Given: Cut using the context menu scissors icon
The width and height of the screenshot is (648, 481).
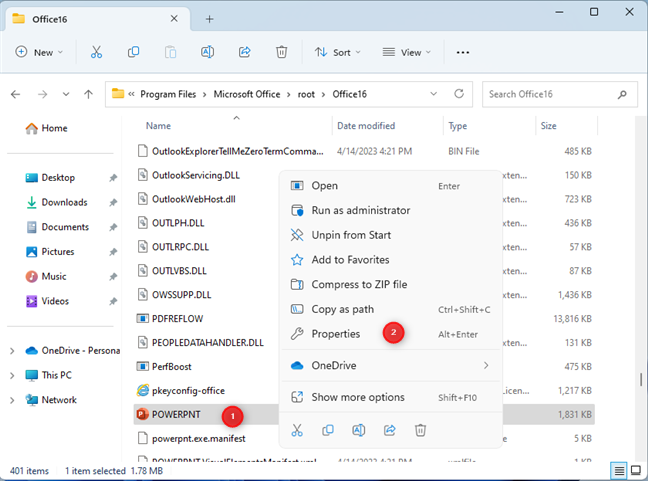Looking at the screenshot, I should click(x=297, y=430).
